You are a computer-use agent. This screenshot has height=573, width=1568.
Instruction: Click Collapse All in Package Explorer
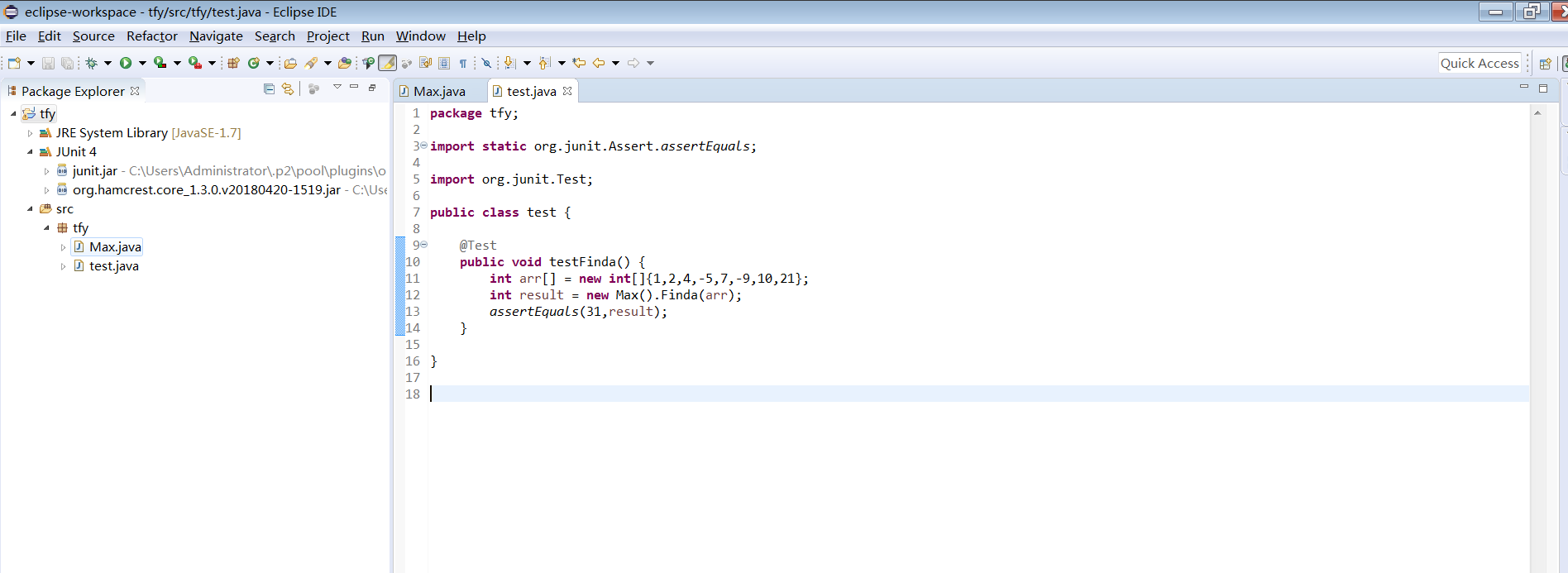pos(269,88)
